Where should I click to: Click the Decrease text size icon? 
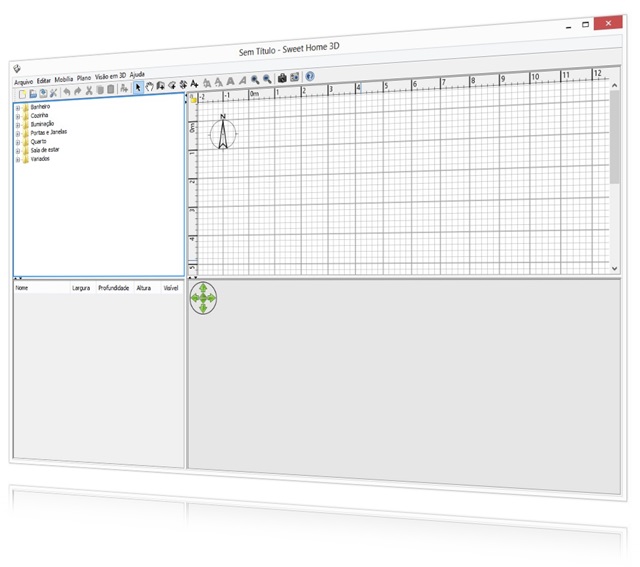(219, 82)
